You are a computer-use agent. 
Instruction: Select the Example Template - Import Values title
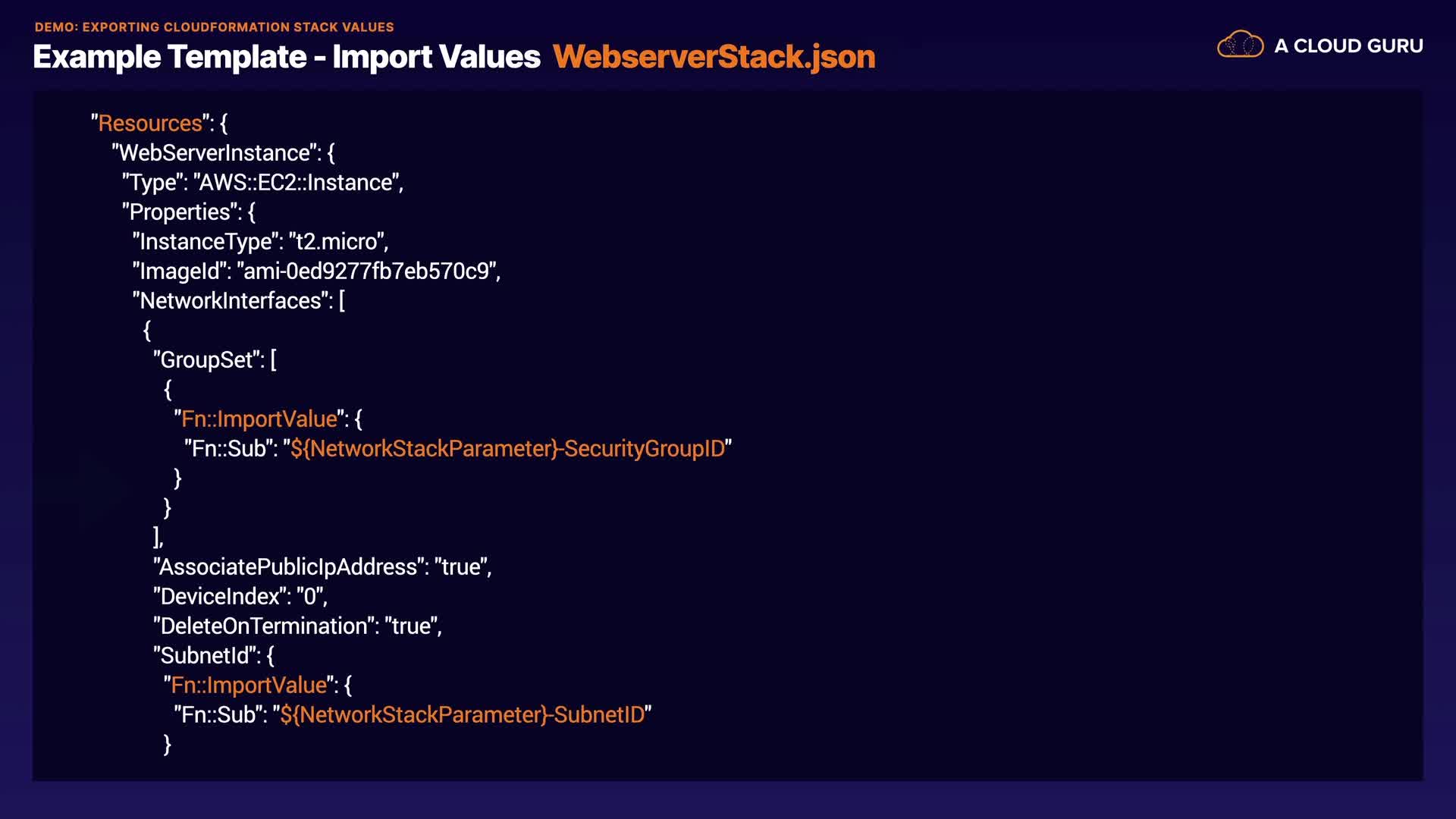287,57
